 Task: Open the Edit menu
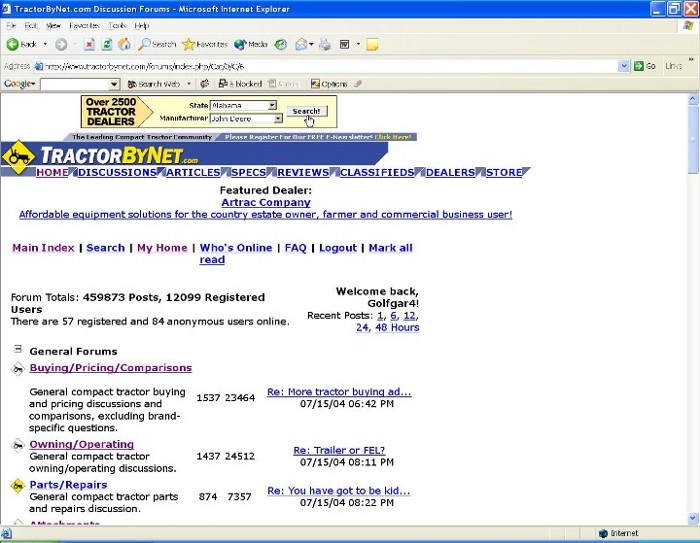[31, 25]
